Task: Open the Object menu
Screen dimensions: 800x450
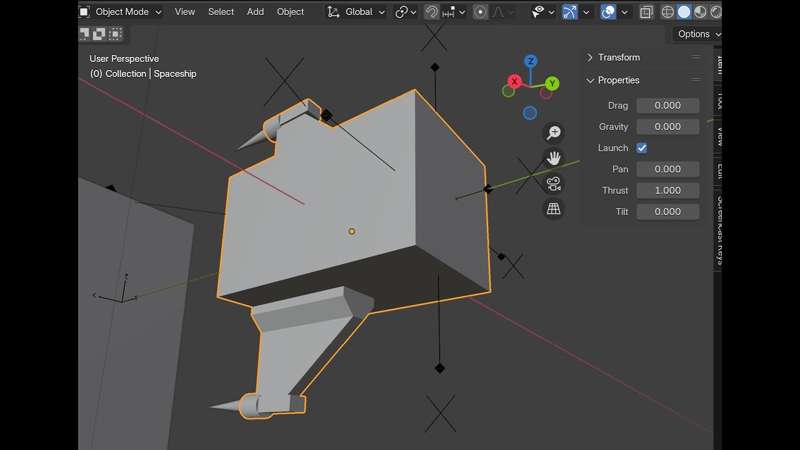Action: tap(290, 11)
